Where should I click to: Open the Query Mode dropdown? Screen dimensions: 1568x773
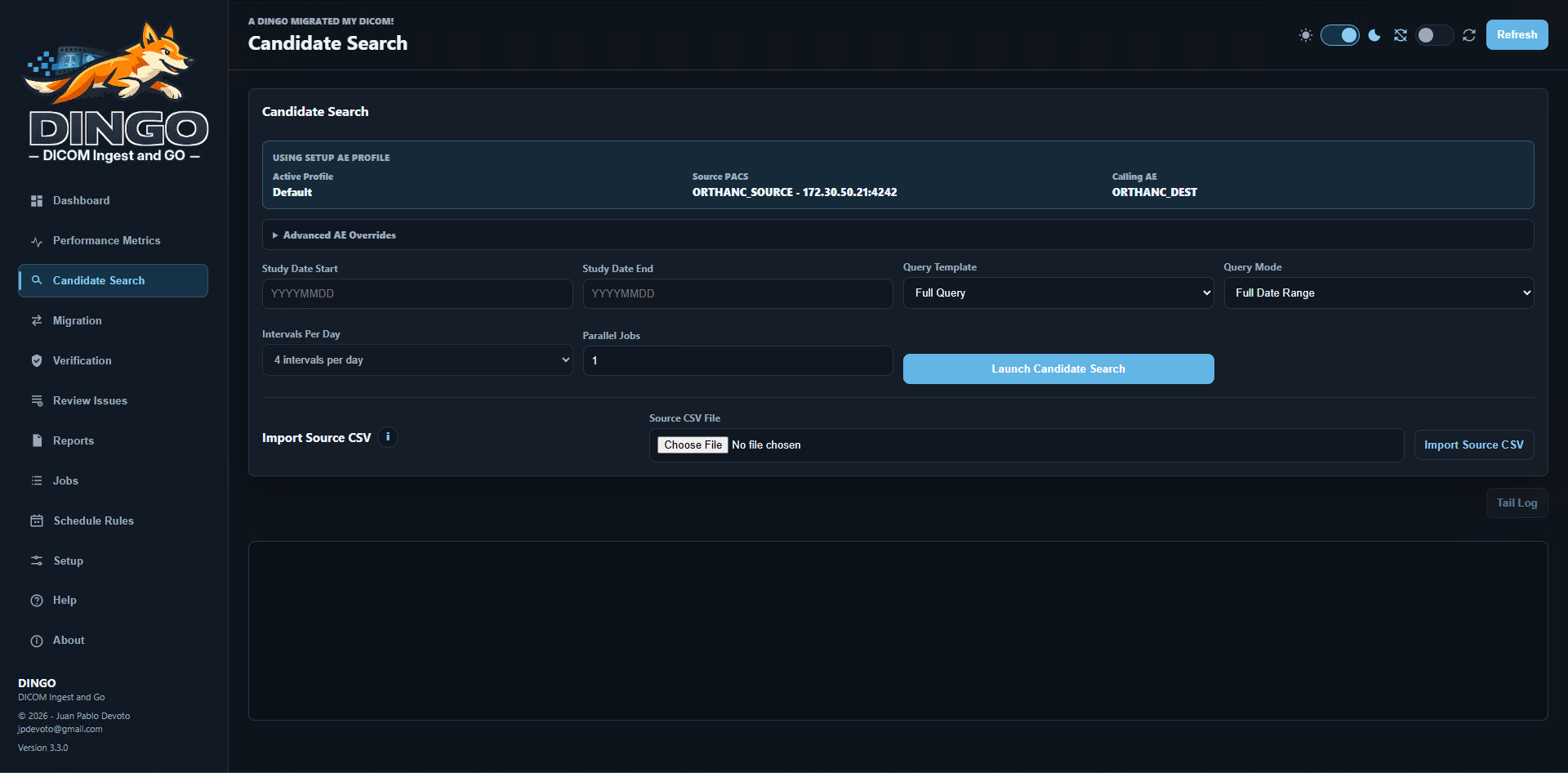tap(1379, 293)
